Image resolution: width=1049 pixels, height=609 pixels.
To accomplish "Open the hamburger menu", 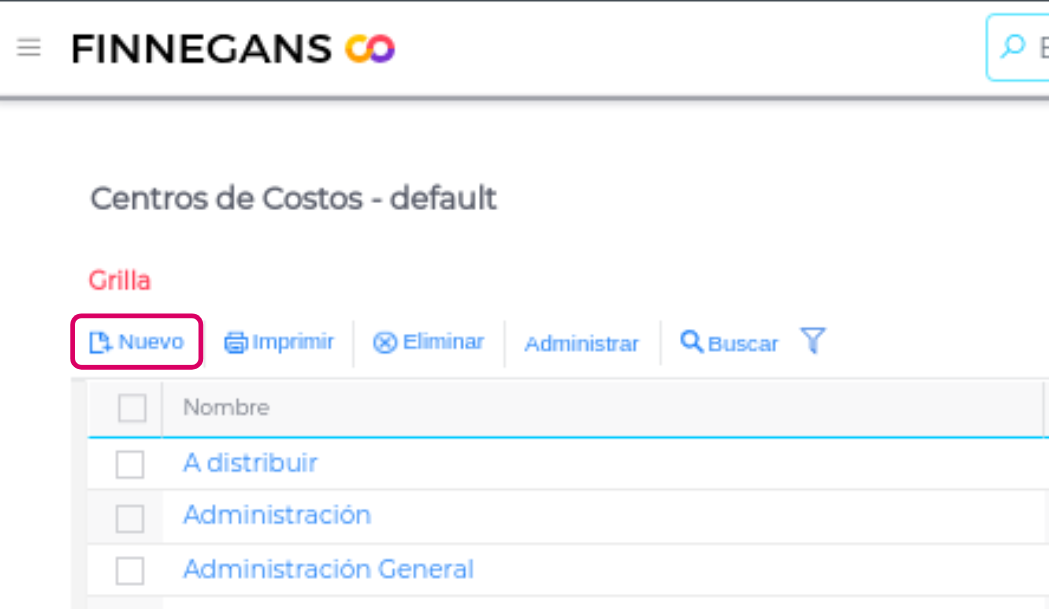I will coord(29,48).
